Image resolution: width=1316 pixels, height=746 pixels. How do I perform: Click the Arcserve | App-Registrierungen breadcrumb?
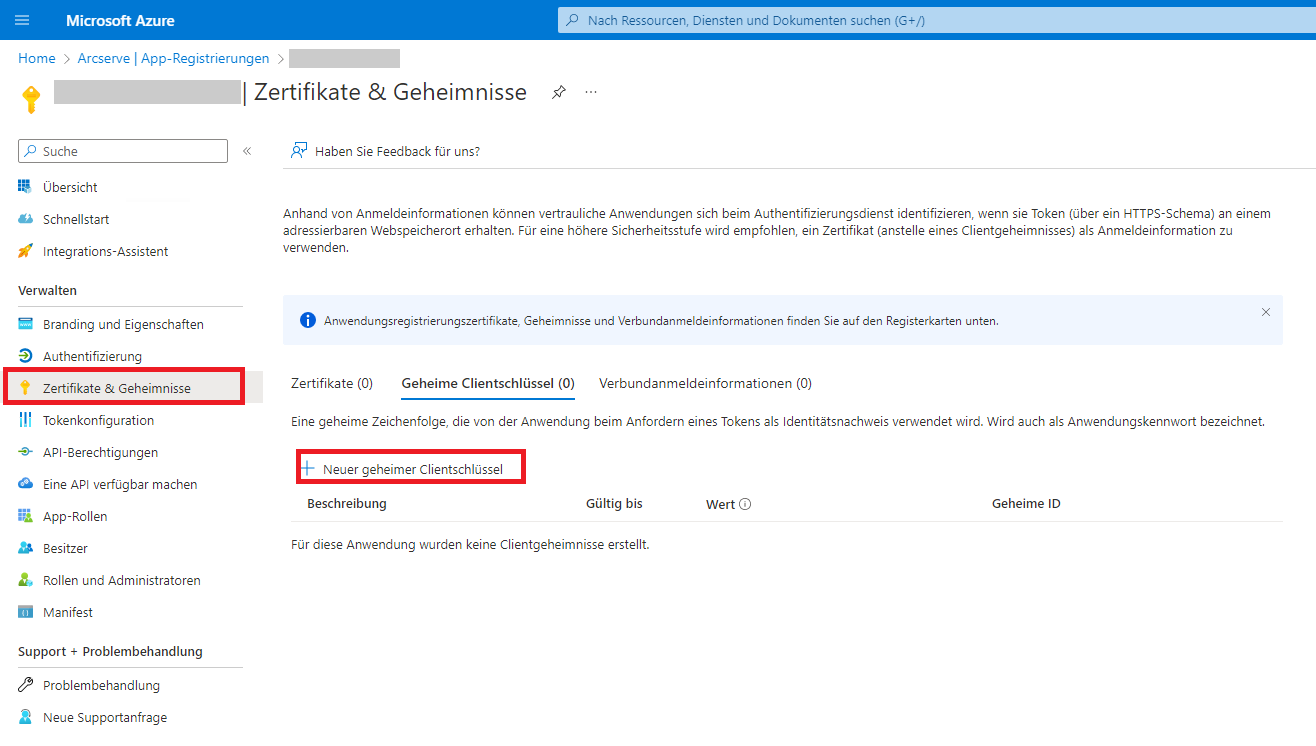173,58
